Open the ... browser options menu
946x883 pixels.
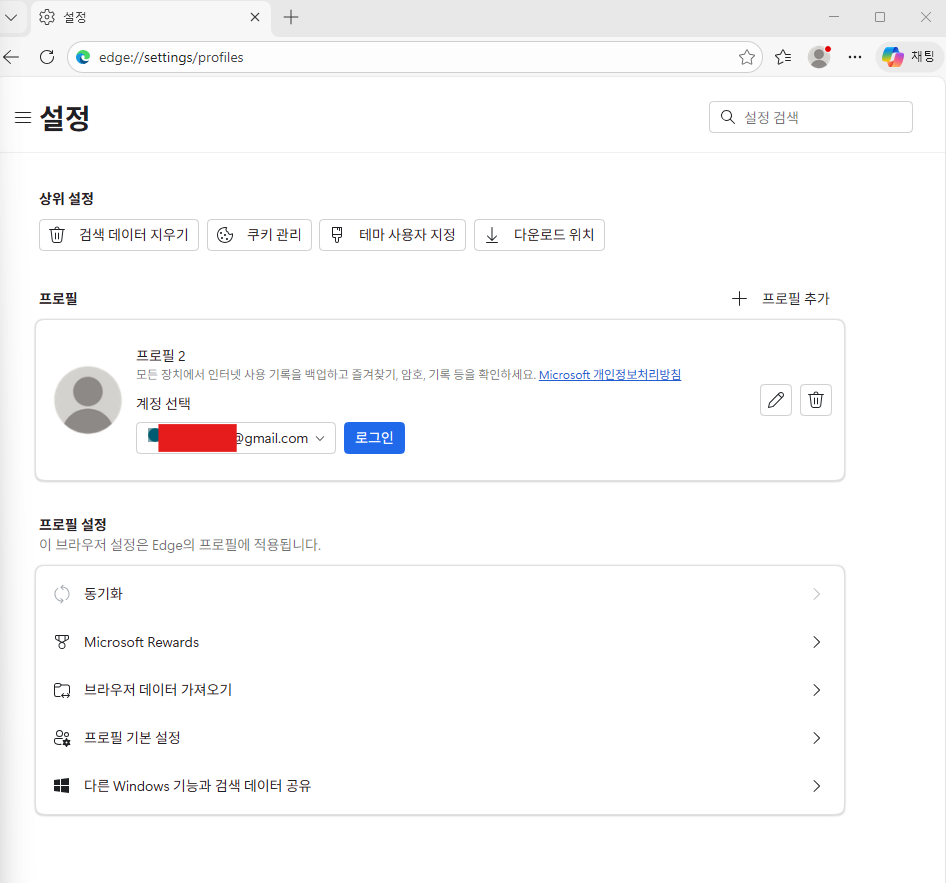pos(855,57)
